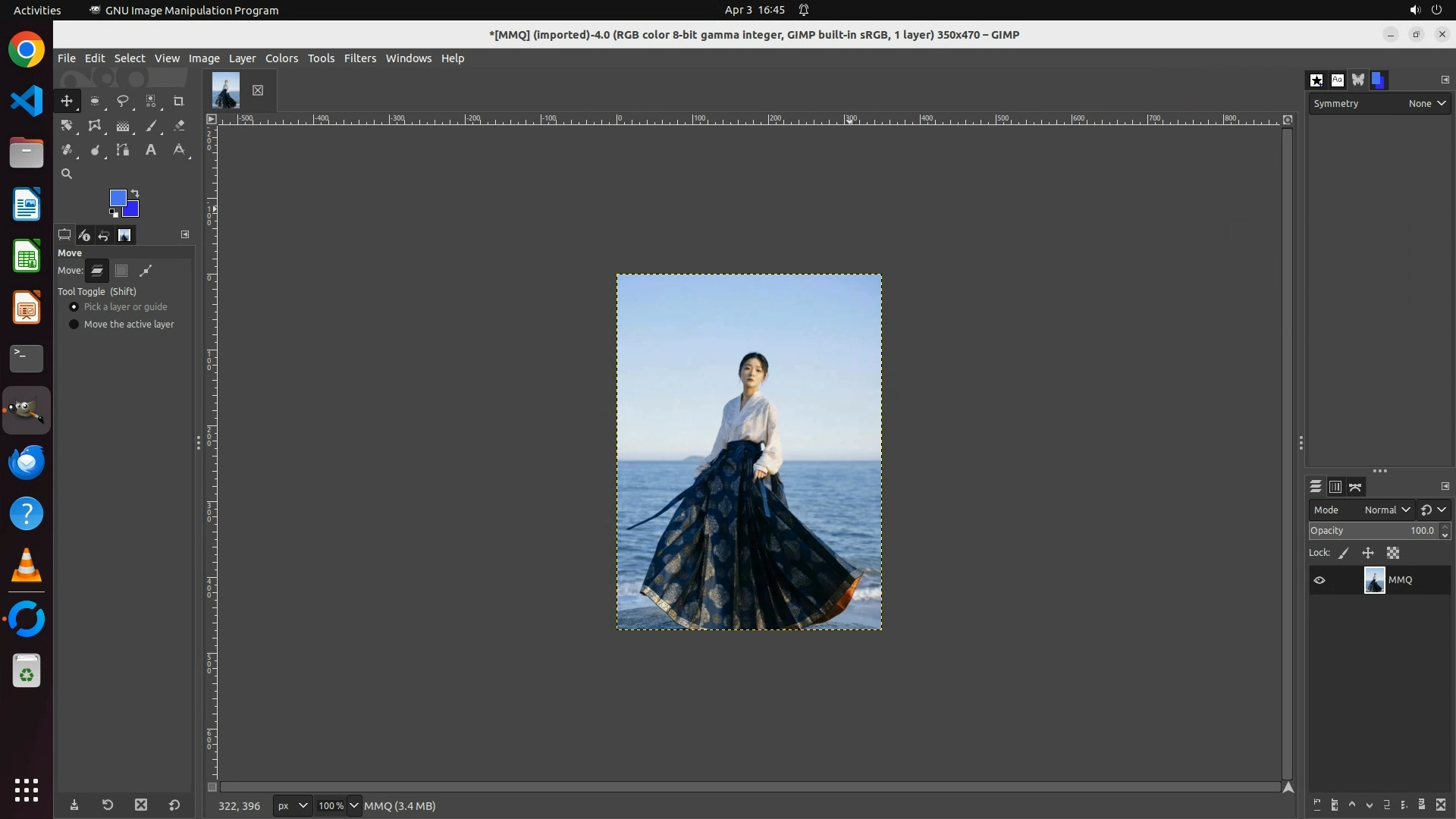Close the MMQ image tab

pyautogui.click(x=258, y=90)
